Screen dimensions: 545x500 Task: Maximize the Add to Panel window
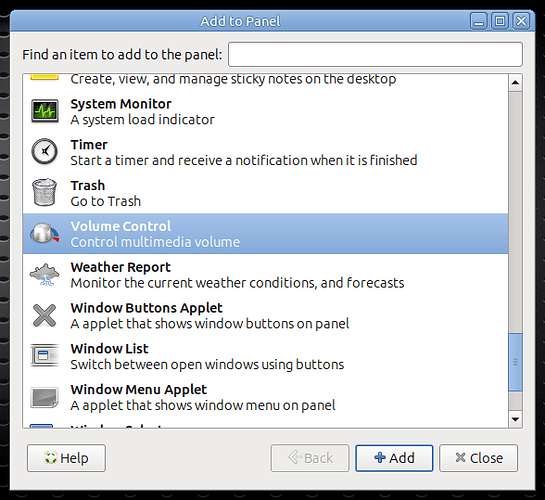500,21
